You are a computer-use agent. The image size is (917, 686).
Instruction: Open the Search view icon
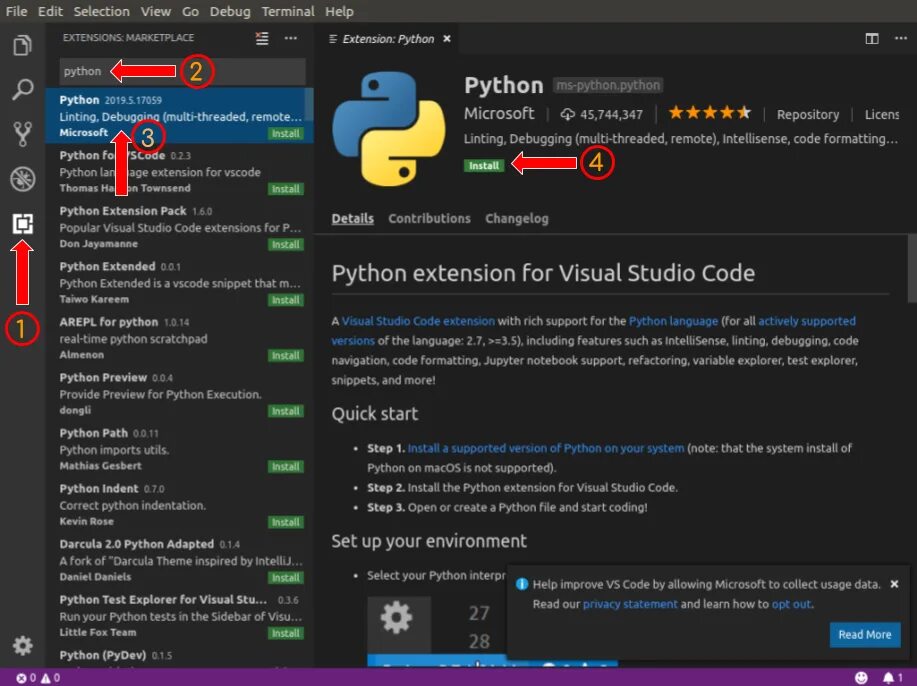click(22, 90)
